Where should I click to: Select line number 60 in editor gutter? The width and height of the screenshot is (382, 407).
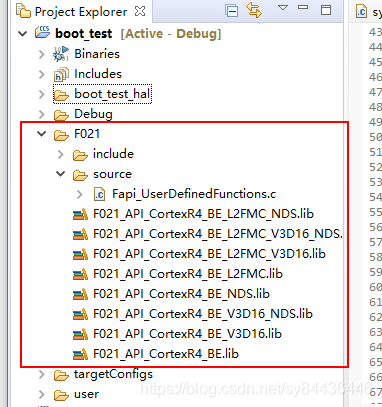[375, 287]
